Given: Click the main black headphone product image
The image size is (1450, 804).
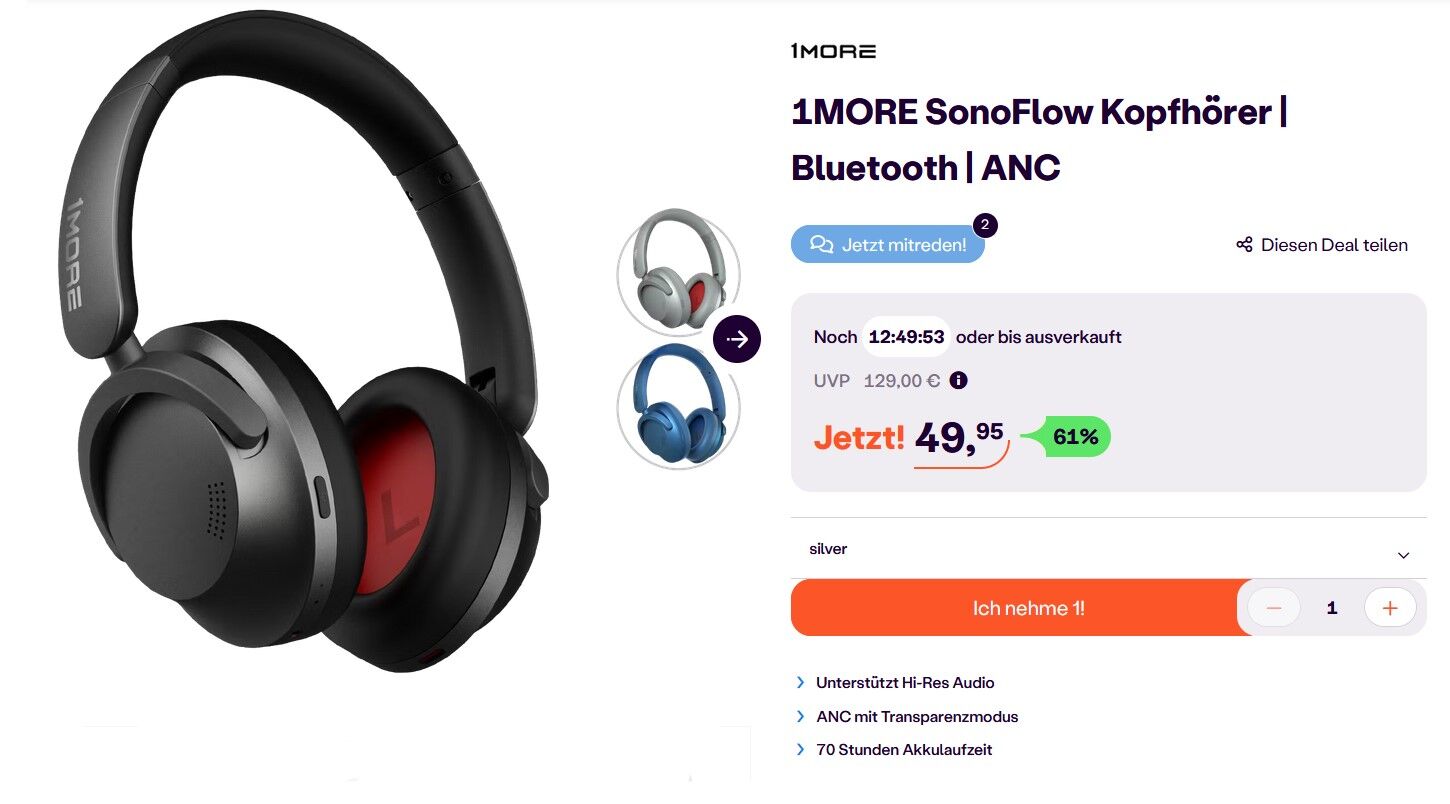Looking at the screenshot, I should click(x=305, y=345).
